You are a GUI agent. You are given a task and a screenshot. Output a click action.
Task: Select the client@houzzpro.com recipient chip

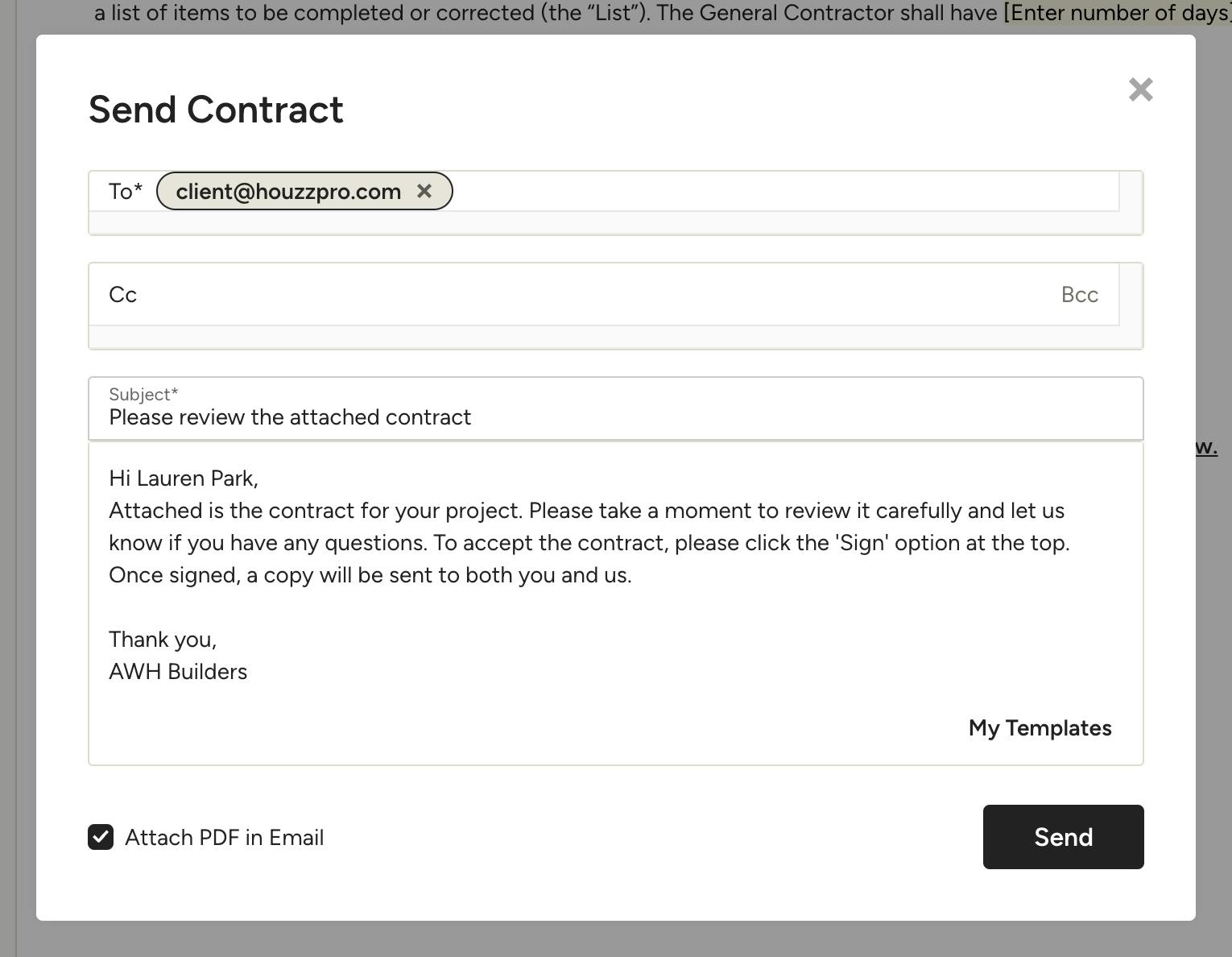point(288,192)
